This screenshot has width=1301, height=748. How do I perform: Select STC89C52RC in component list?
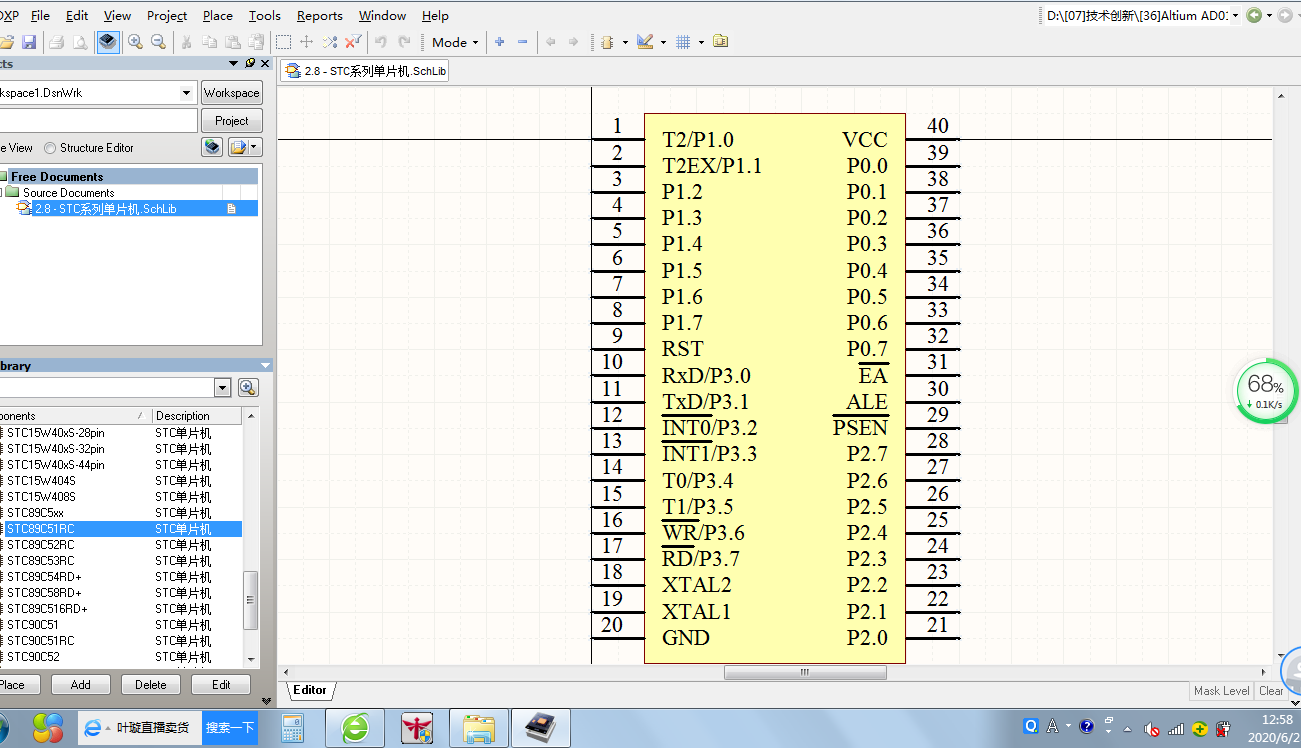click(x=40, y=545)
